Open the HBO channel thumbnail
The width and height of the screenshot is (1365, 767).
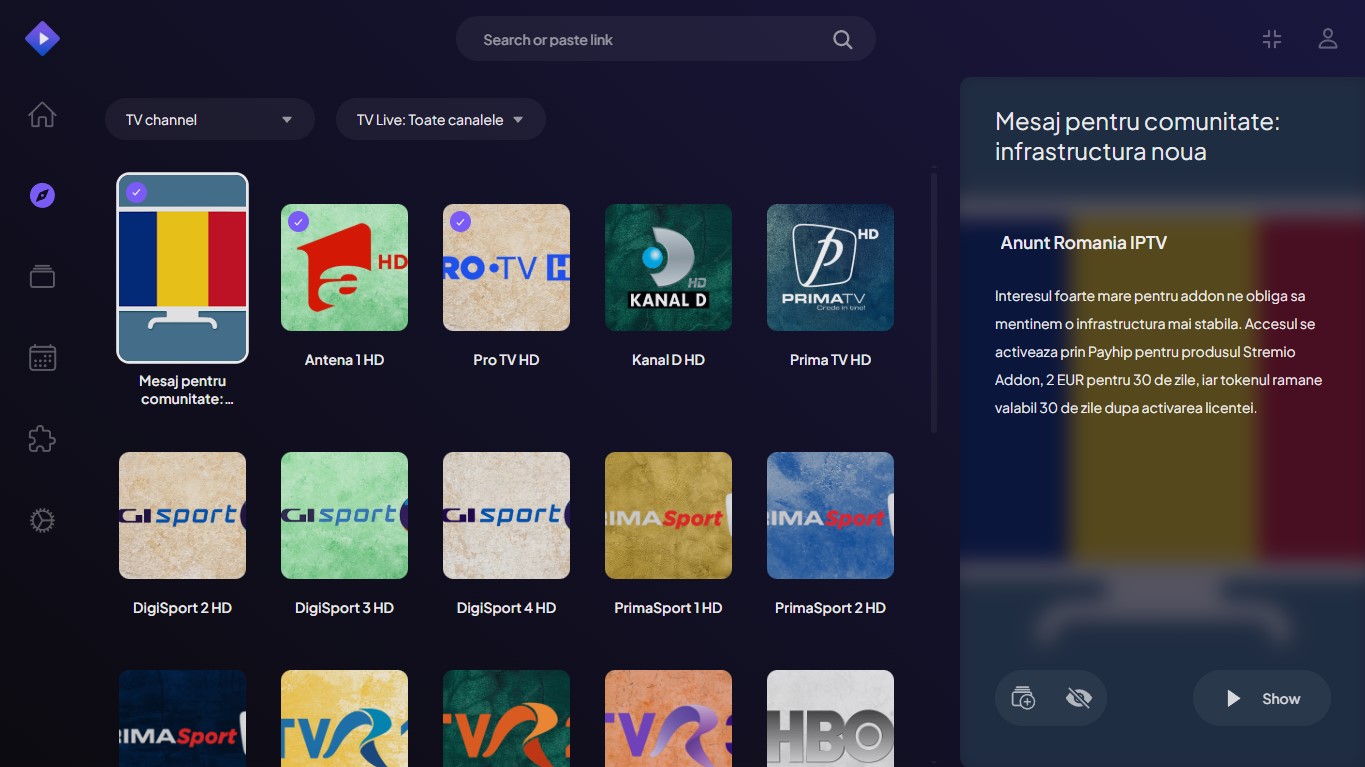830,718
